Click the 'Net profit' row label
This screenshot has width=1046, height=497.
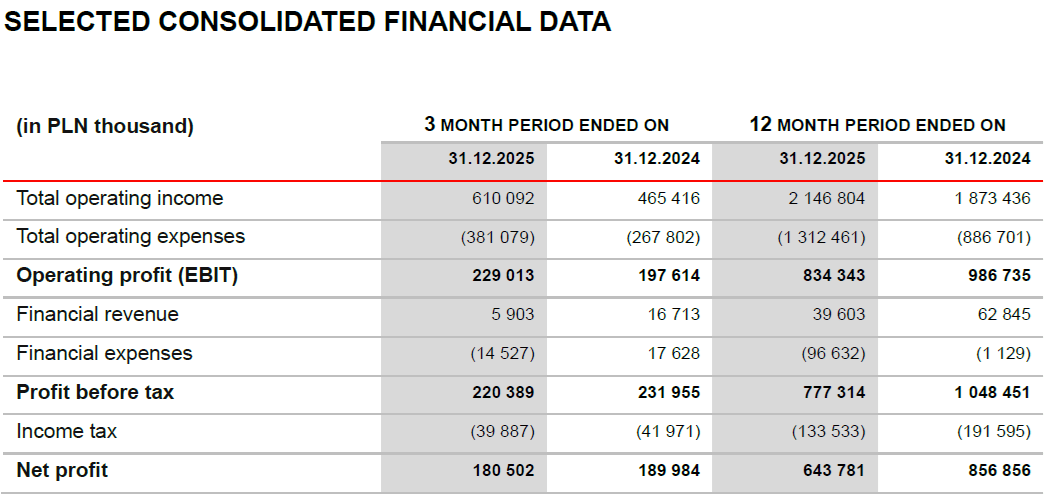point(62,470)
